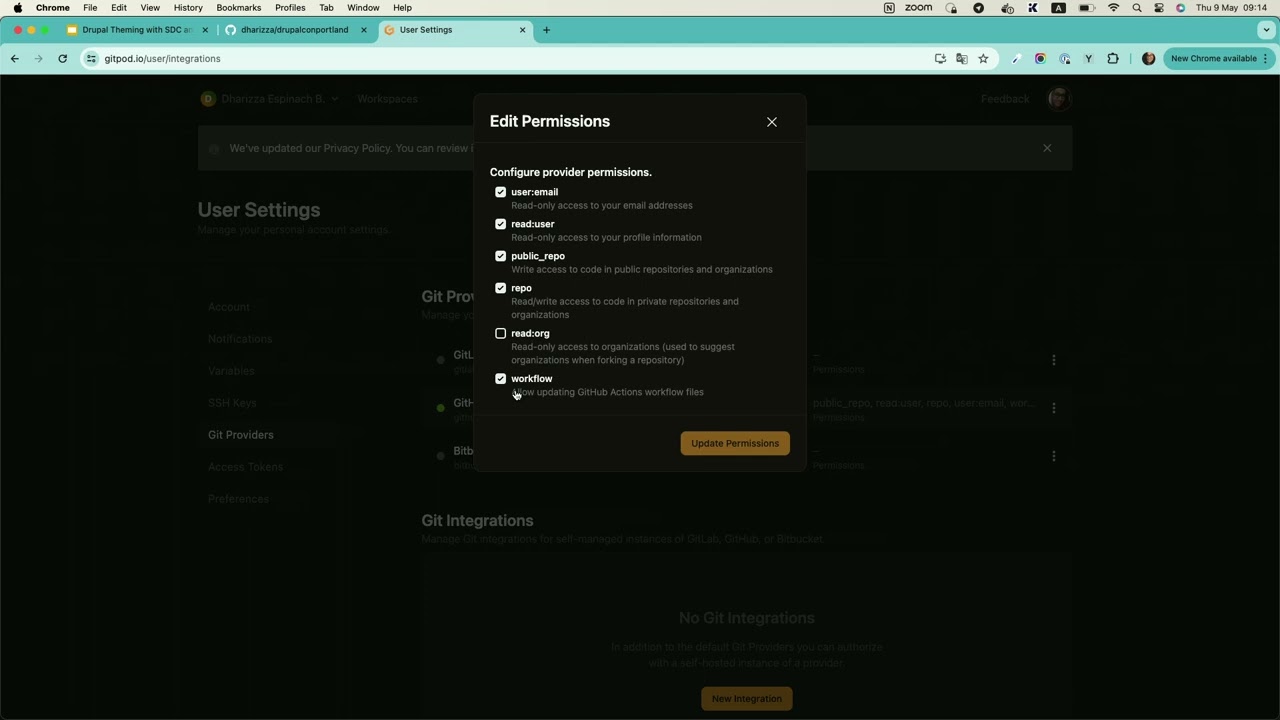Open the Workspaces page
Screen dimensions: 1280x720
tap(387, 99)
